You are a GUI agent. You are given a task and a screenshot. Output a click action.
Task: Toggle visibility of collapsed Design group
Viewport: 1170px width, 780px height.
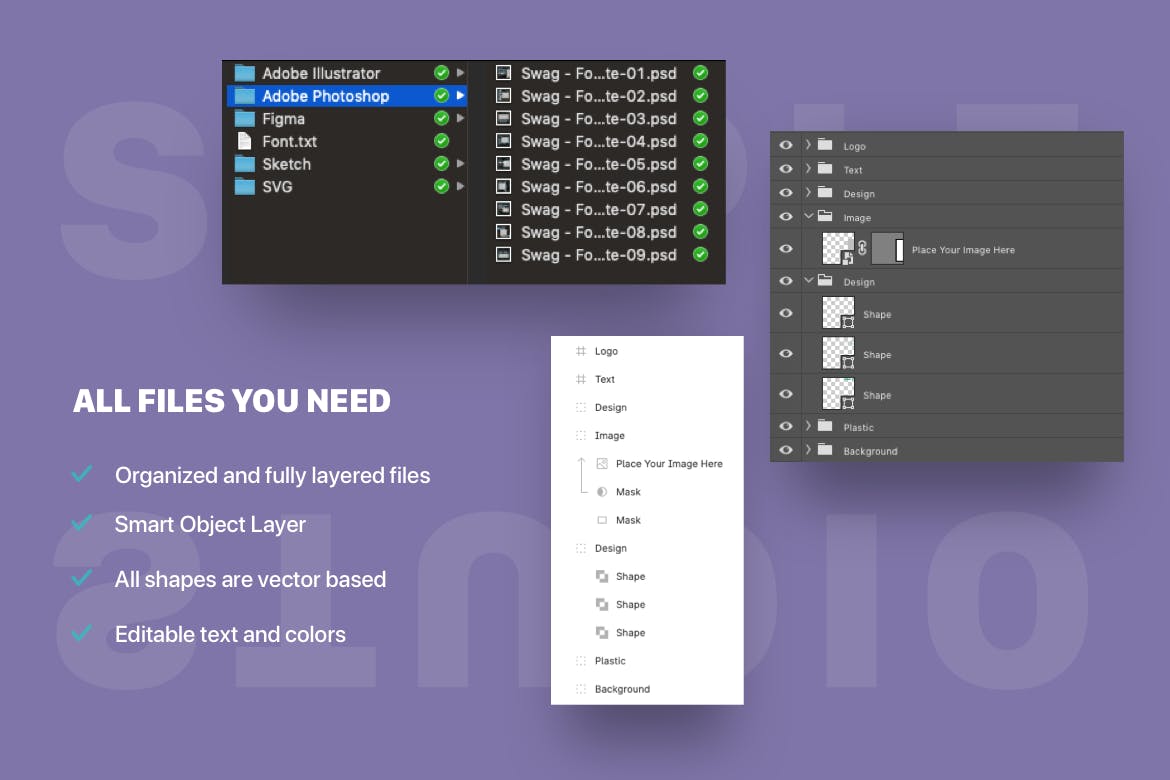(x=786, y=193)
